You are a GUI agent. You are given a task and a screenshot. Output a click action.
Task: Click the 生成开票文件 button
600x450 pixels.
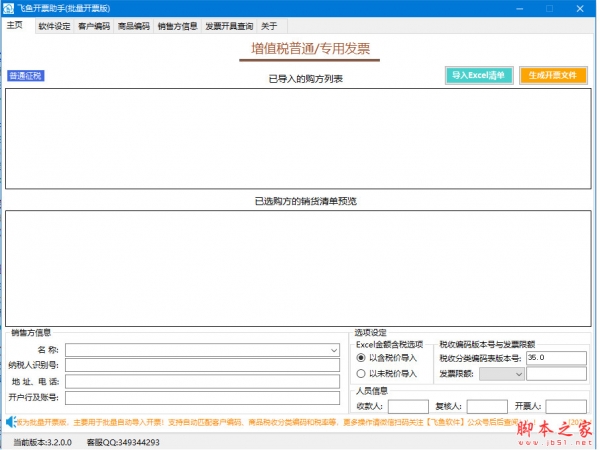tap(554, 75)
